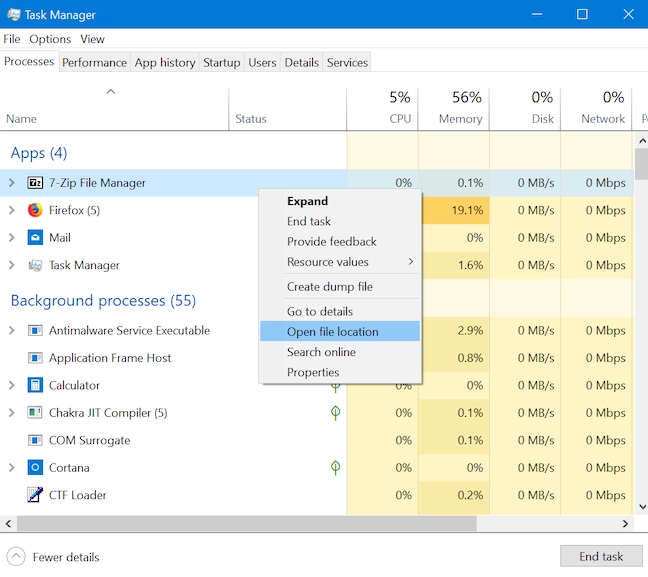648x577 pixels.
Task: Select Open file location
Action: (x=339, y=331)
